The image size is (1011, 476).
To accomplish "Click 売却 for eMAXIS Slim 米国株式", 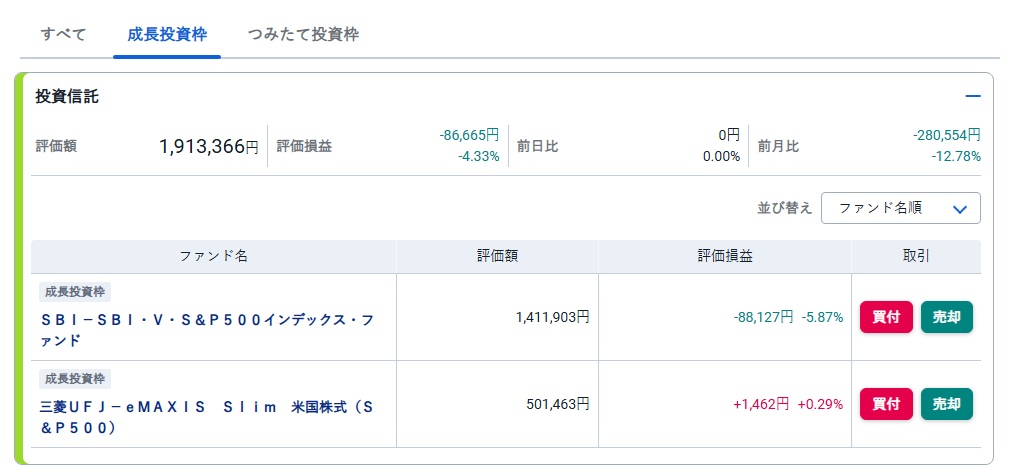I will (x=947, y=404).
